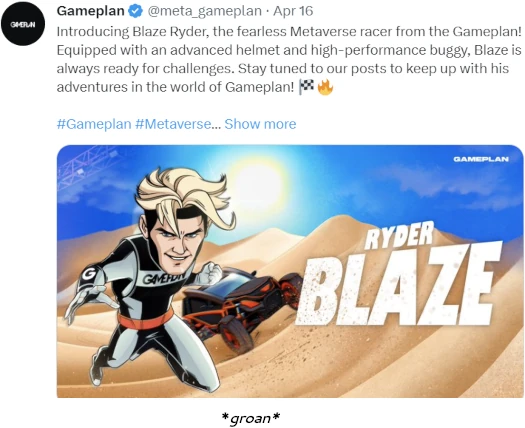Click the *groan* caption text
525x428 pixels.
click(x=251, y=418)
